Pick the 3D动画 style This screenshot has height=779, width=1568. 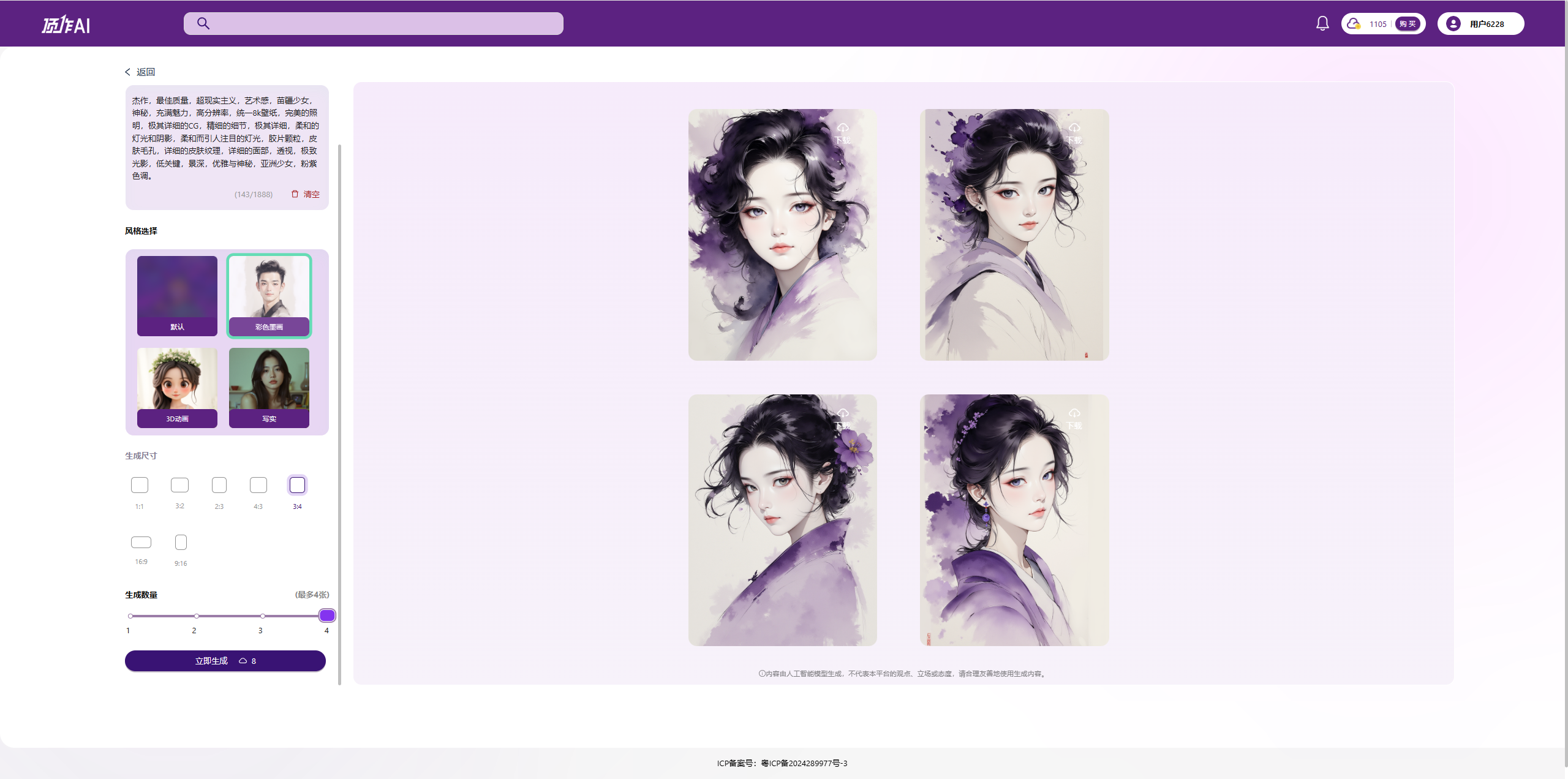[177, 387]
